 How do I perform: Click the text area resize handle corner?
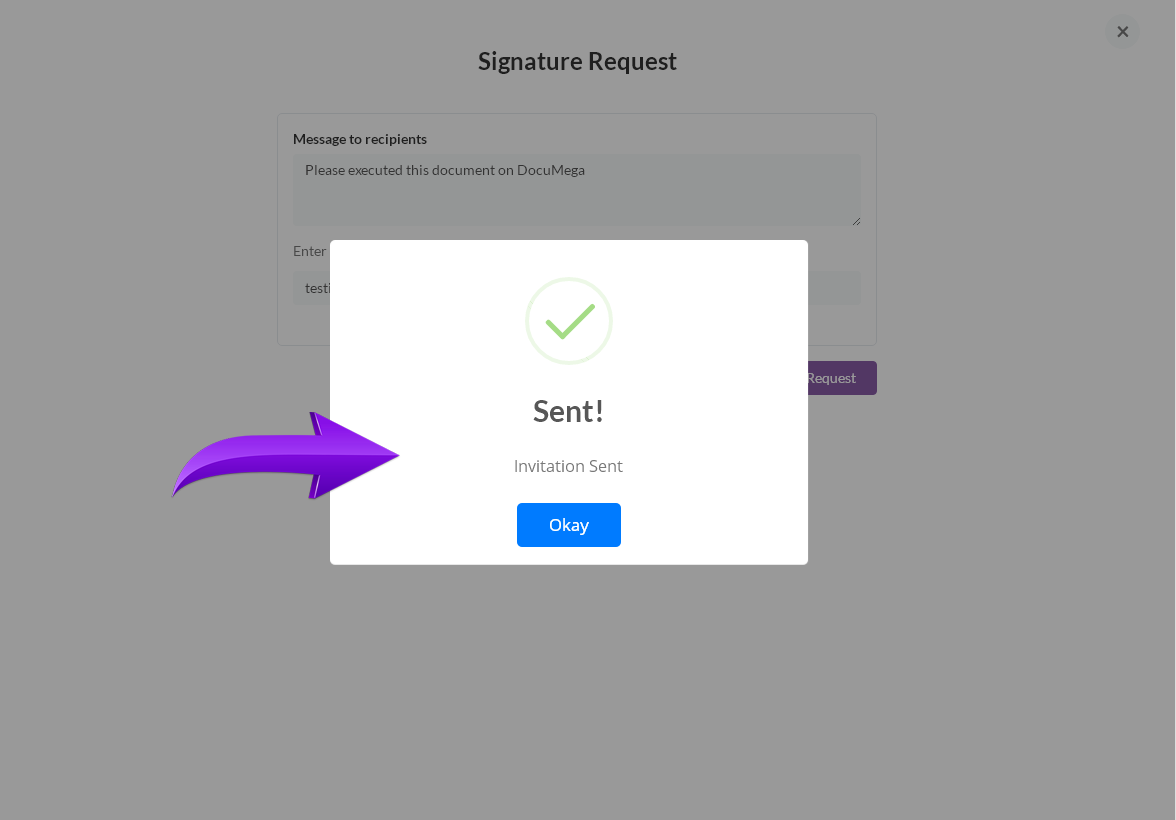(856, 221)
